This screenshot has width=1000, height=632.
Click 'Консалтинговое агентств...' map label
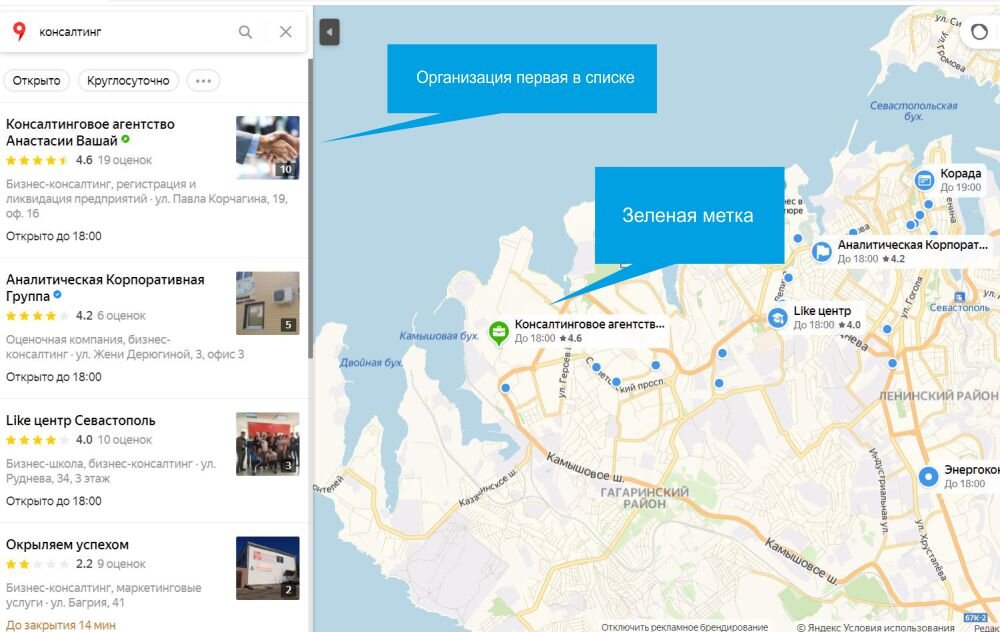[589, 325]
